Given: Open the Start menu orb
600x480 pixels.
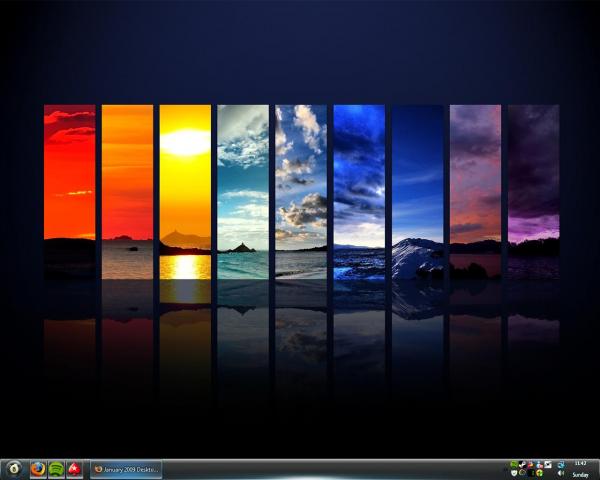Looking at the screenshot, I should (13, 468).
